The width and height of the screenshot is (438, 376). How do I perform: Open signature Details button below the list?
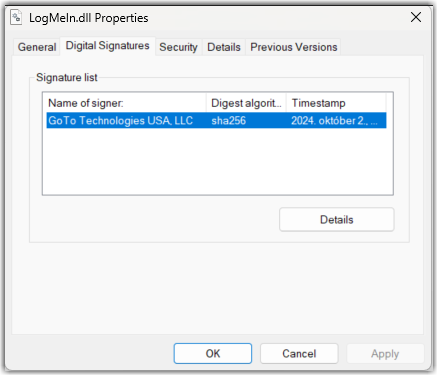(337, 220)
